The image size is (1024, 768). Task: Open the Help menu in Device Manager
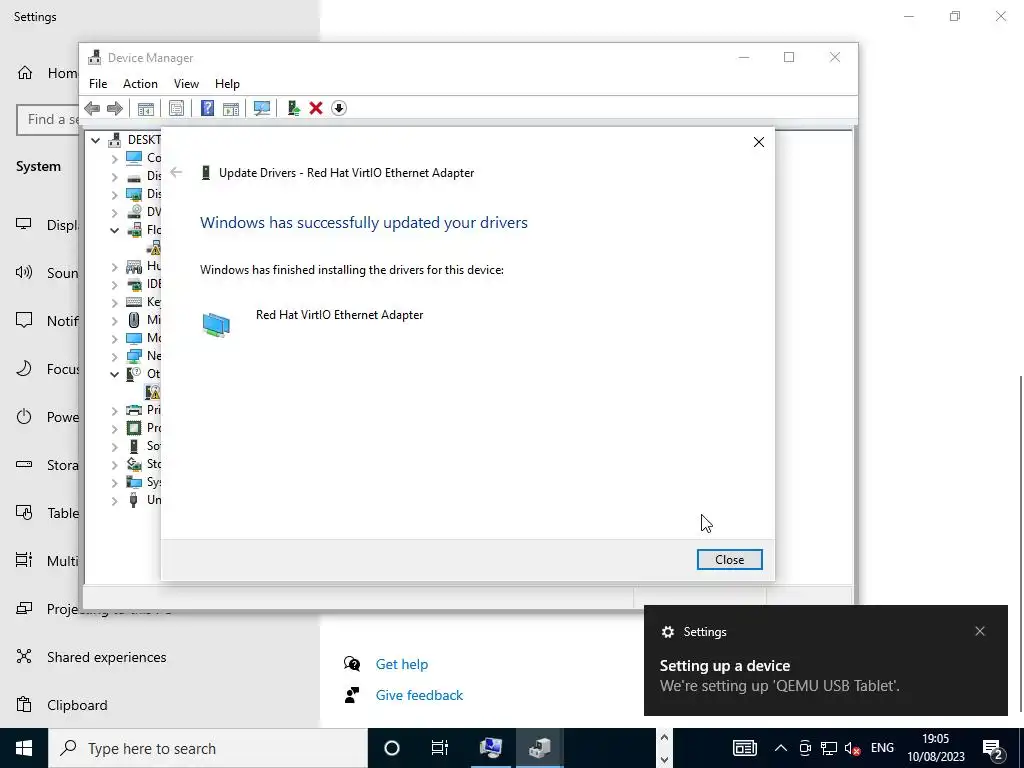[227, 84]
